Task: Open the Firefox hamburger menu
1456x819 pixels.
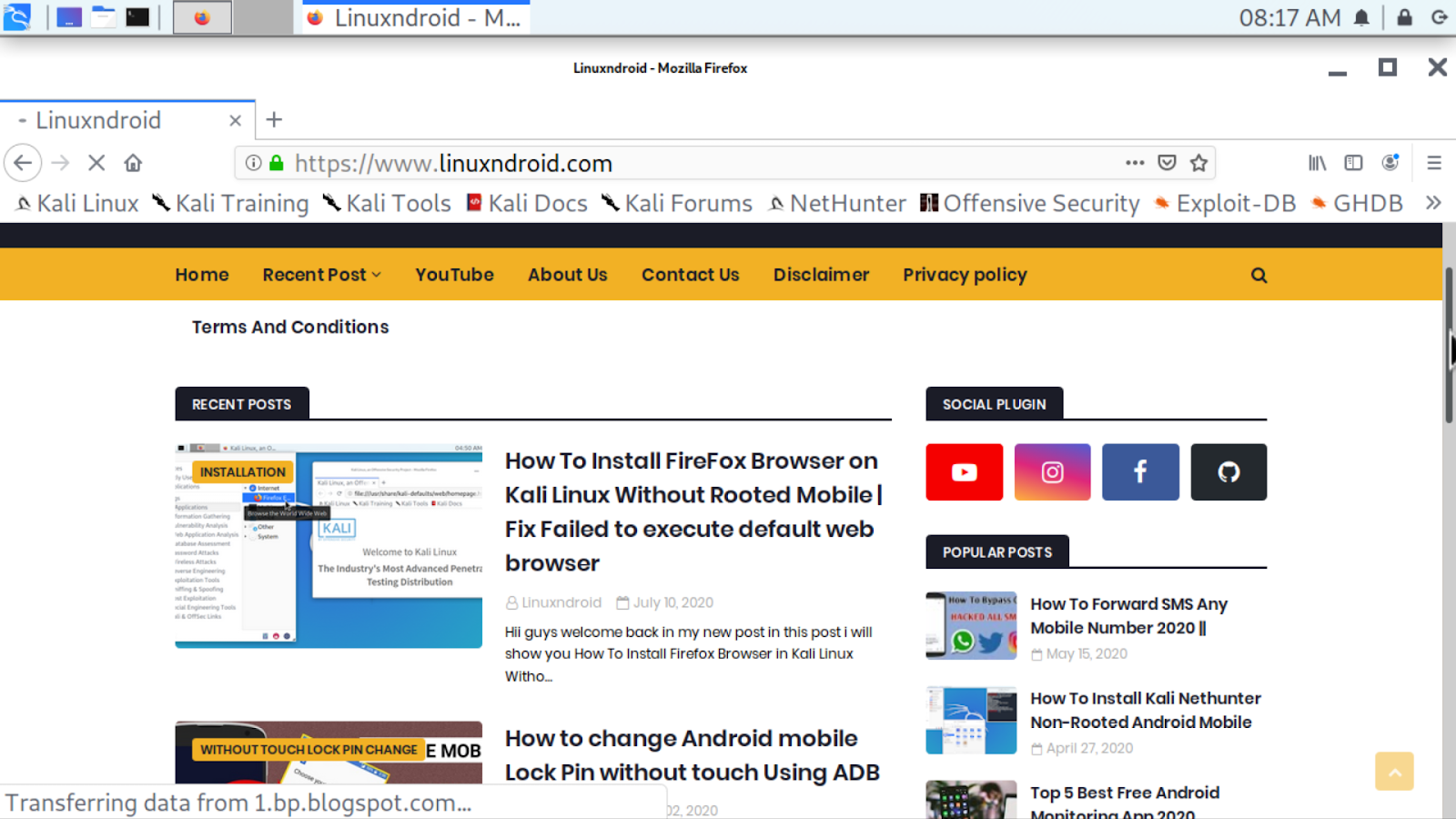Action: tap(1434, 163)
